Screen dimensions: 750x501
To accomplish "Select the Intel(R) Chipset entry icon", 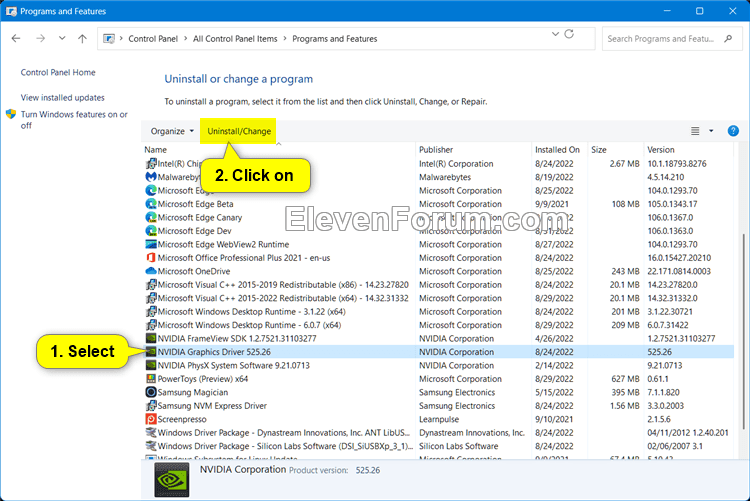I will coord(151,164).
